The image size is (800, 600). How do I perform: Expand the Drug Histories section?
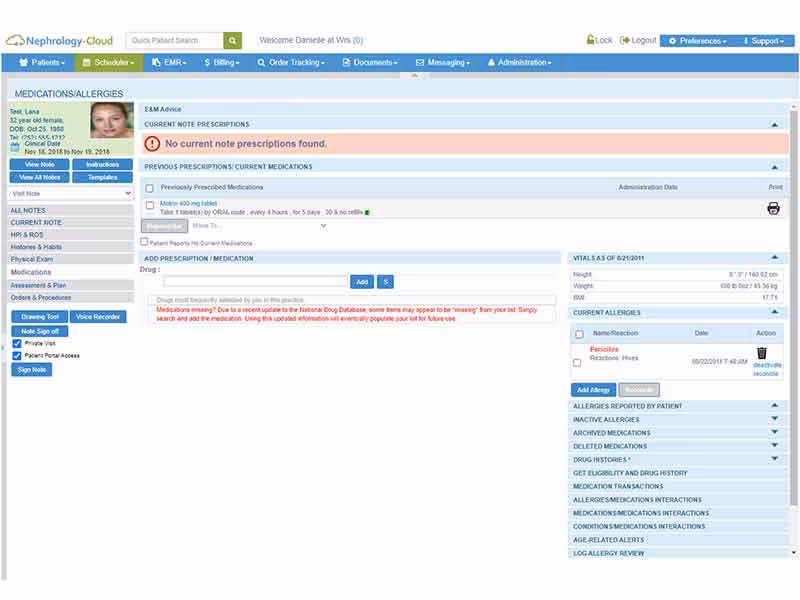point(774,459)
